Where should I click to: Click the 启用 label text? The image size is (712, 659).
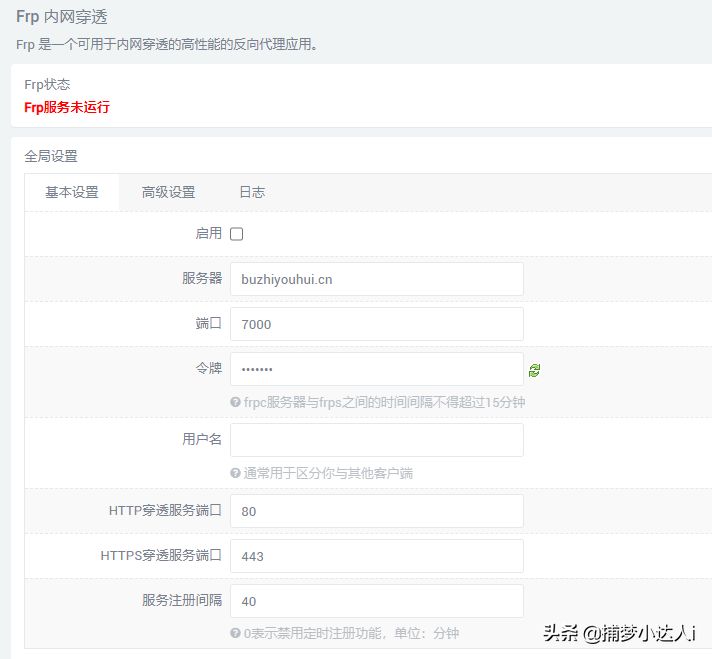(x=209, y=233)
